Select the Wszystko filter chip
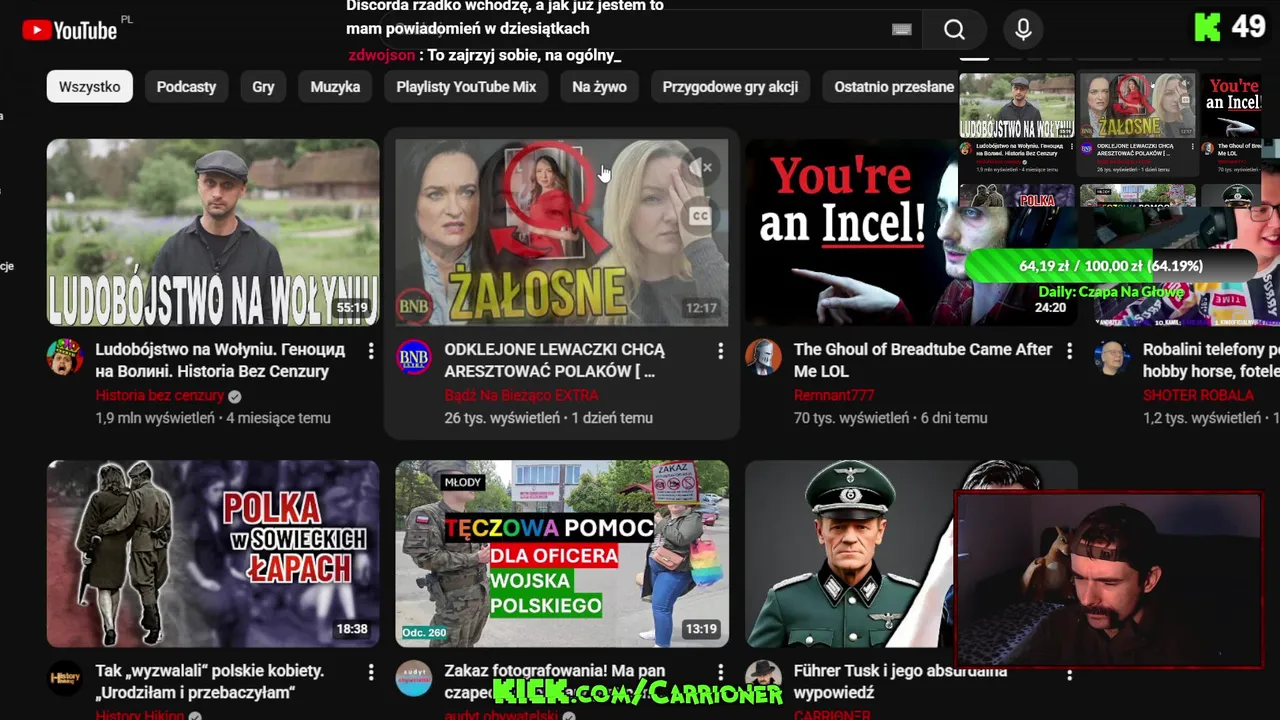This screenshot has width=1280, height=720. click(x=89, y=87)
